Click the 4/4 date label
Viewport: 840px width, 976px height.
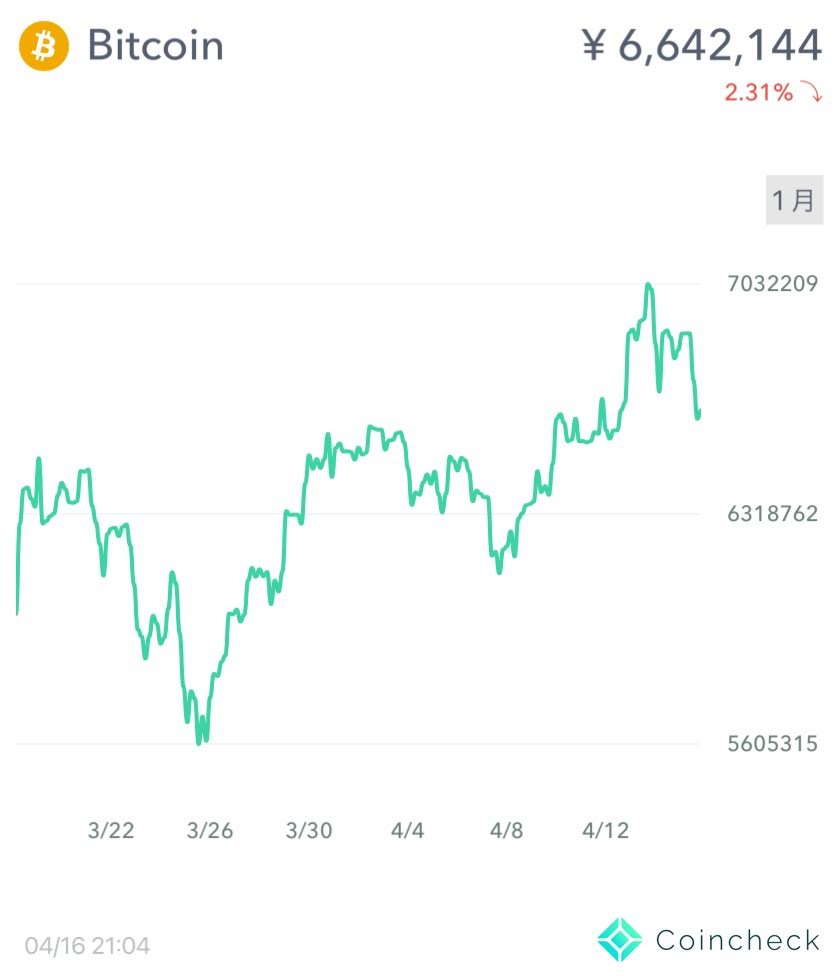click(408, 830)
